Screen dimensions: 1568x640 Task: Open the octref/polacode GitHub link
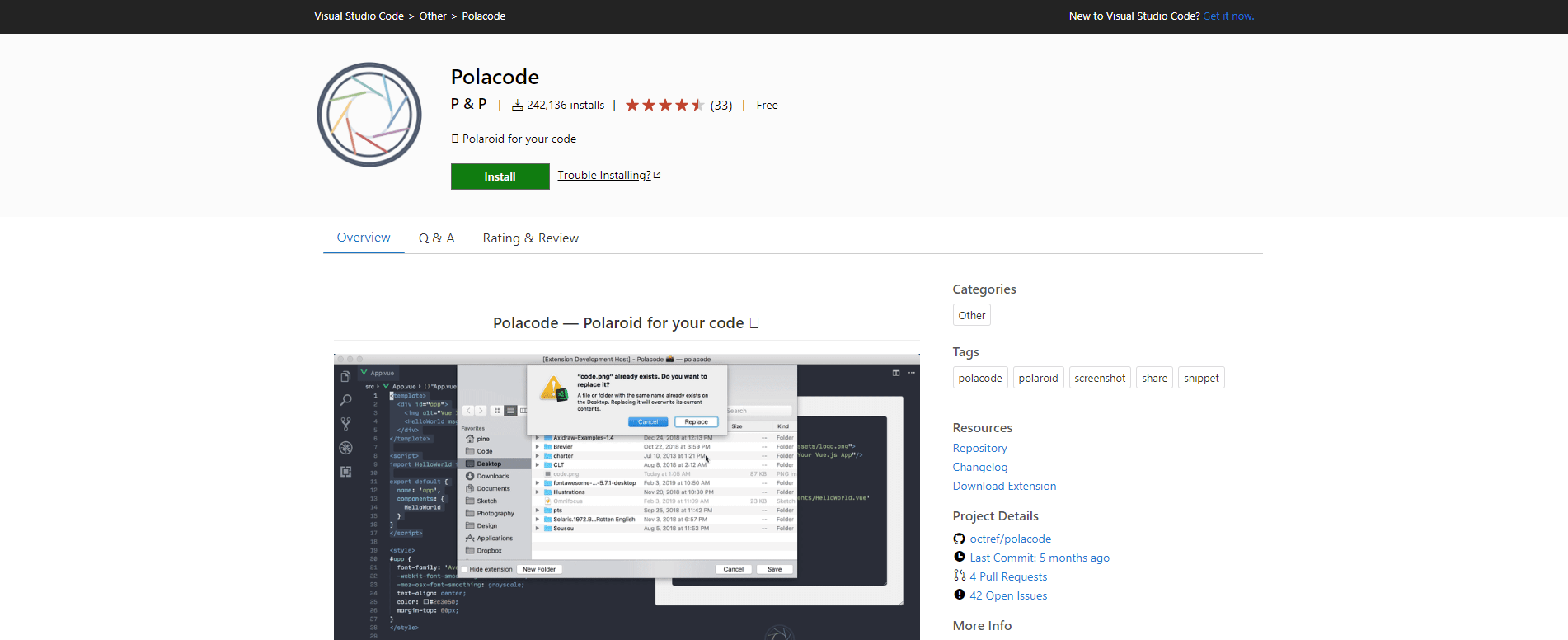[x=1011, y=539]
